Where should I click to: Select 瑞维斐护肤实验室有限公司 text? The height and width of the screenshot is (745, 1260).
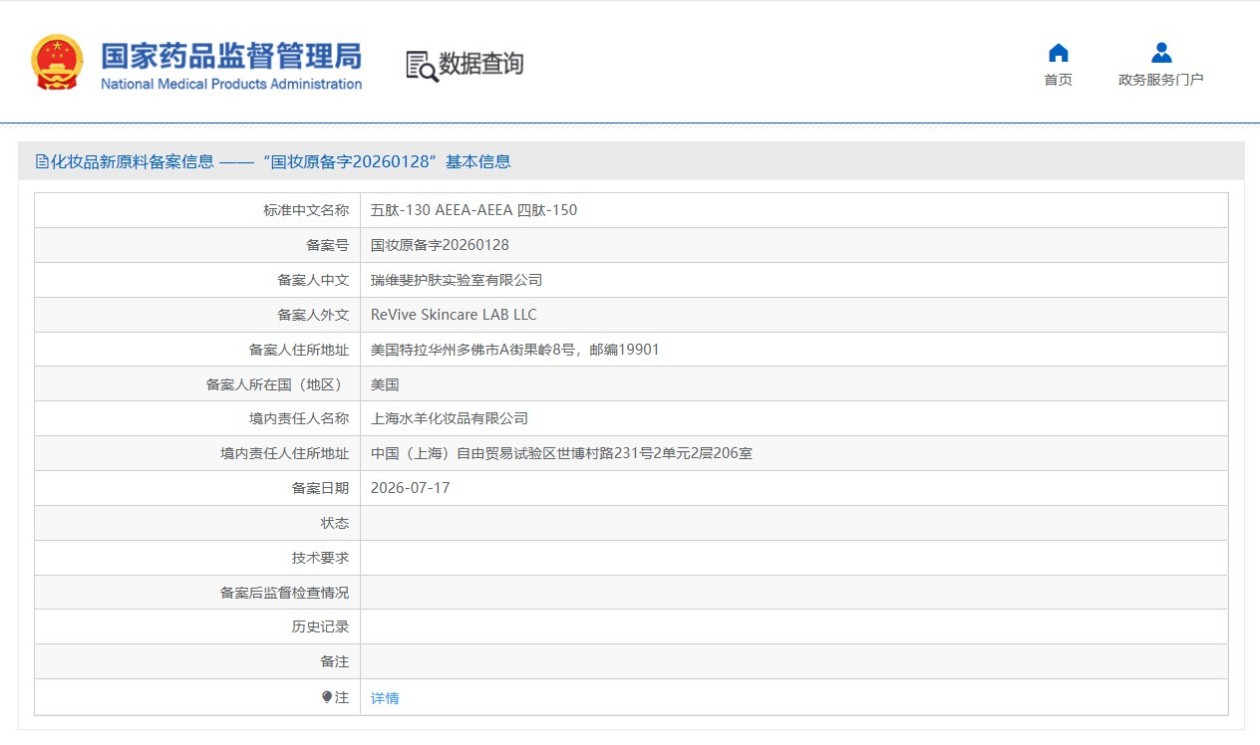[x=457, y=280]
